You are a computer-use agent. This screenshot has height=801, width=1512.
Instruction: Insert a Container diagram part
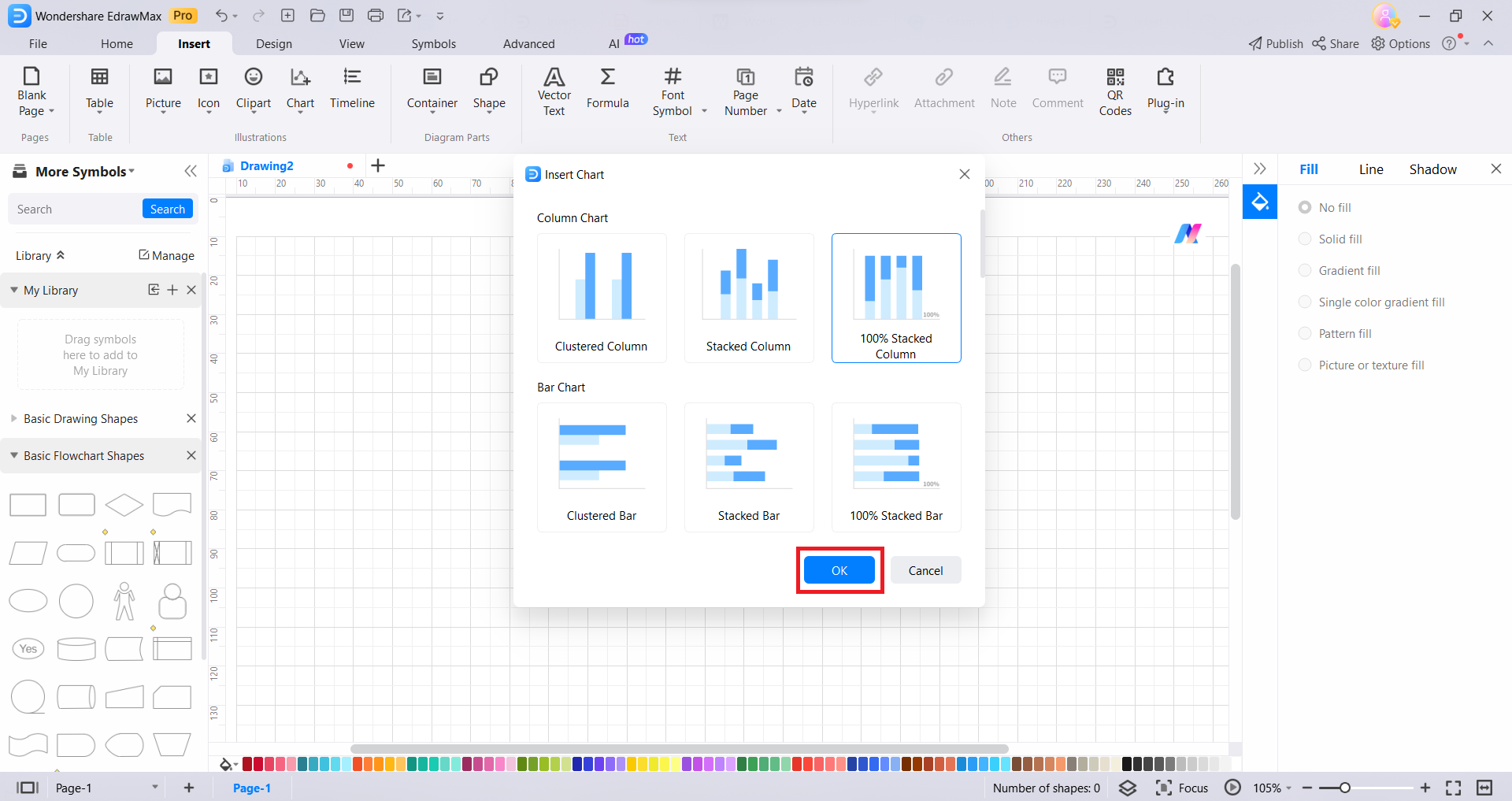(x=432, y=91)
